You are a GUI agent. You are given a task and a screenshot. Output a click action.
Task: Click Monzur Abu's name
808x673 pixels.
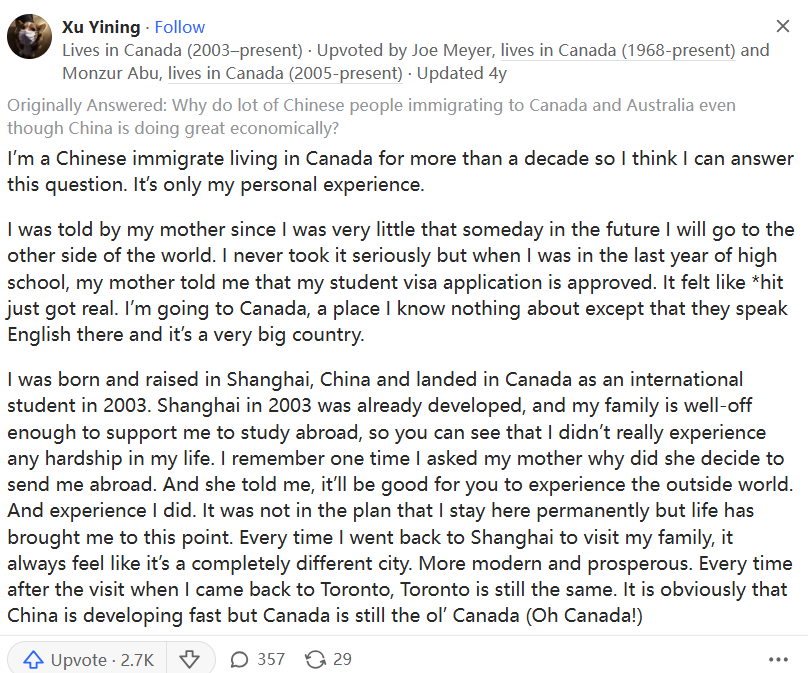(111, 74)
